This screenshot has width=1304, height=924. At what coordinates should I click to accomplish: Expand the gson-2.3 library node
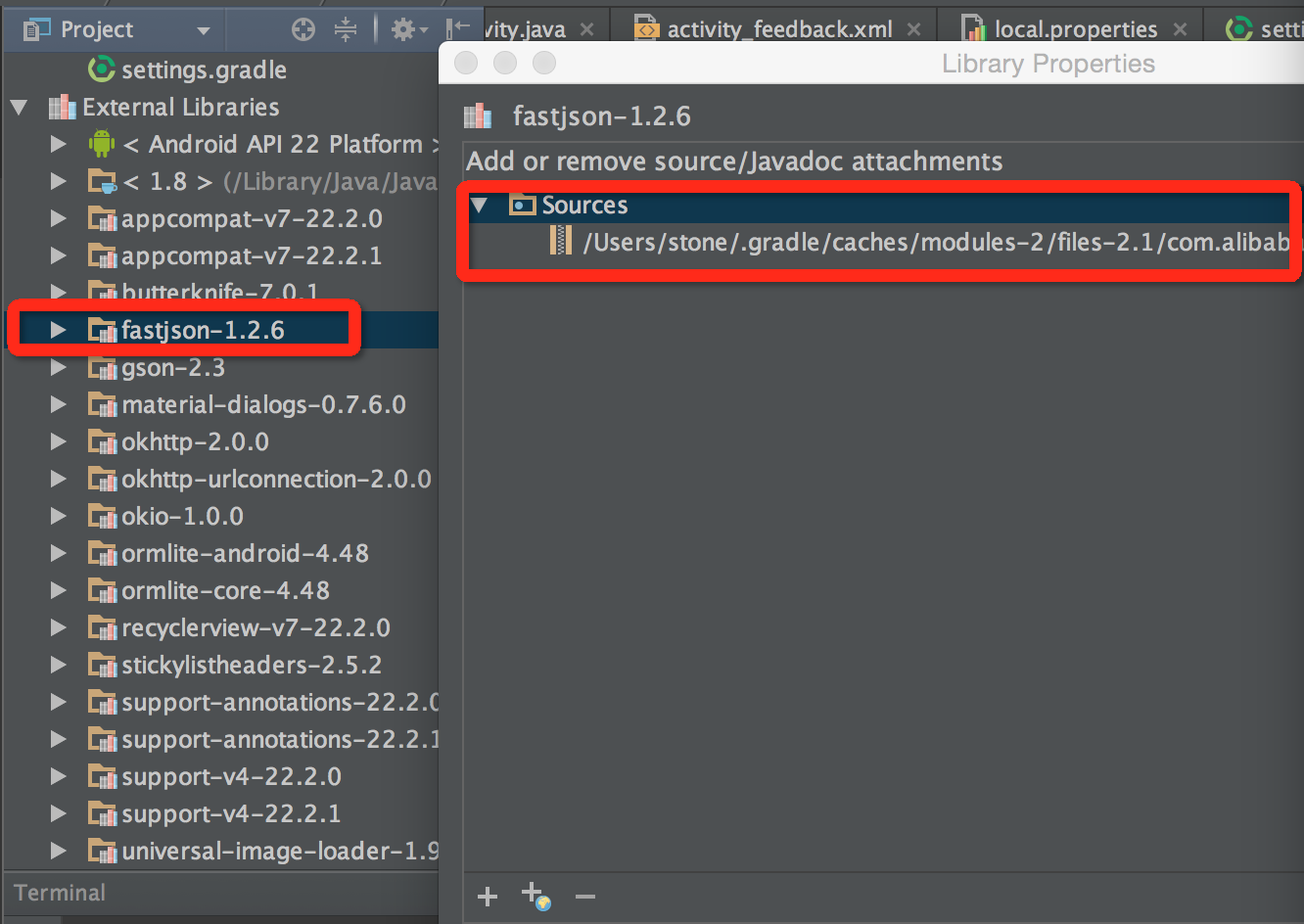pos(59,367)
